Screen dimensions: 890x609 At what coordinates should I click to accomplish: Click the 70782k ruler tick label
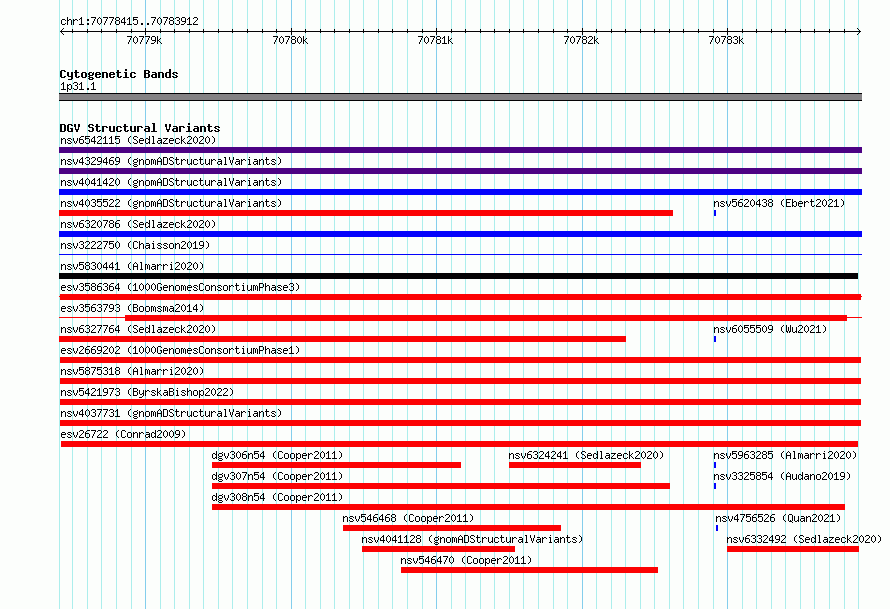point(581,40)
